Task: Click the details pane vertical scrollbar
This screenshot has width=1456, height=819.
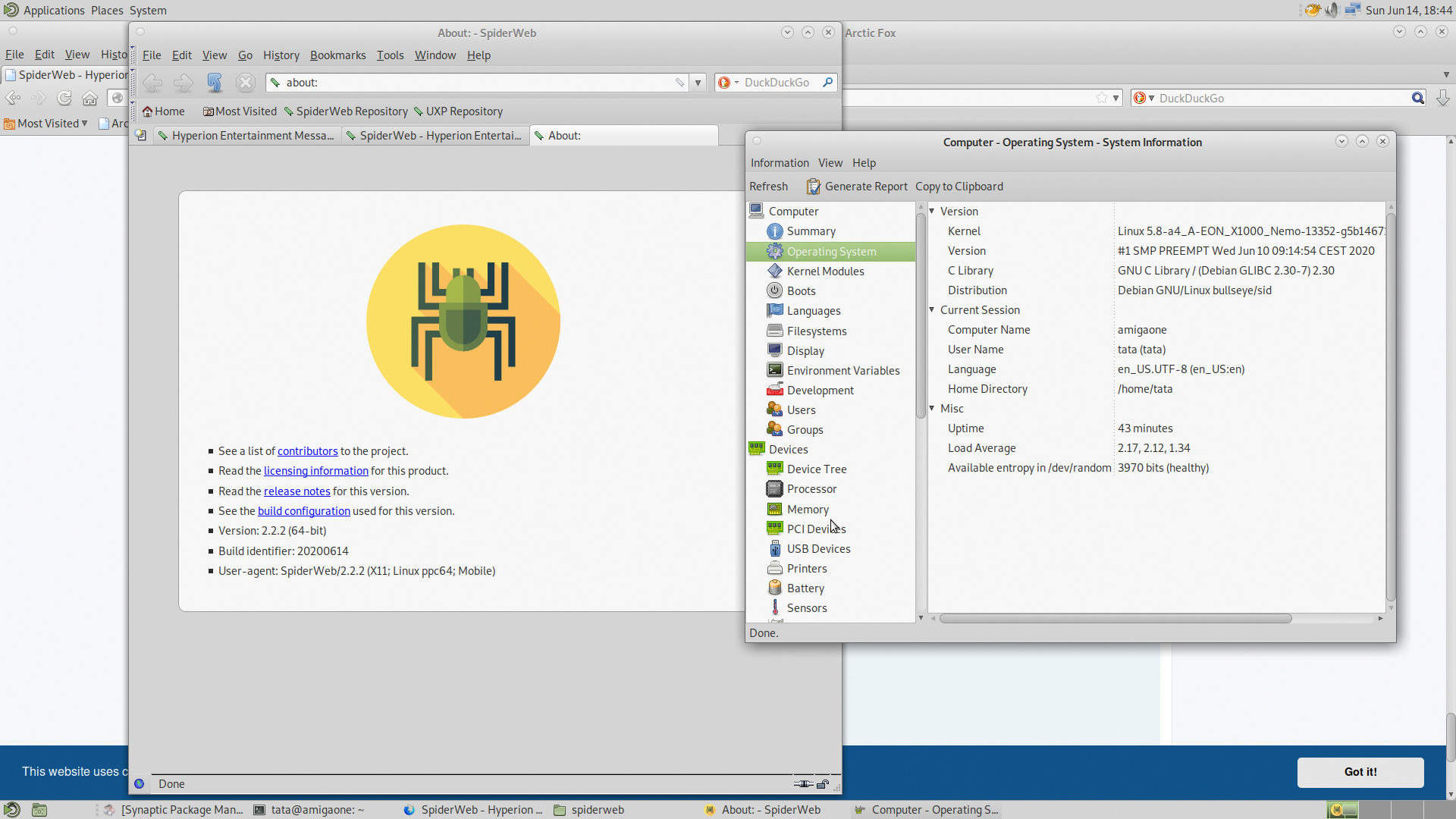Action: (x=1390, y=408)
